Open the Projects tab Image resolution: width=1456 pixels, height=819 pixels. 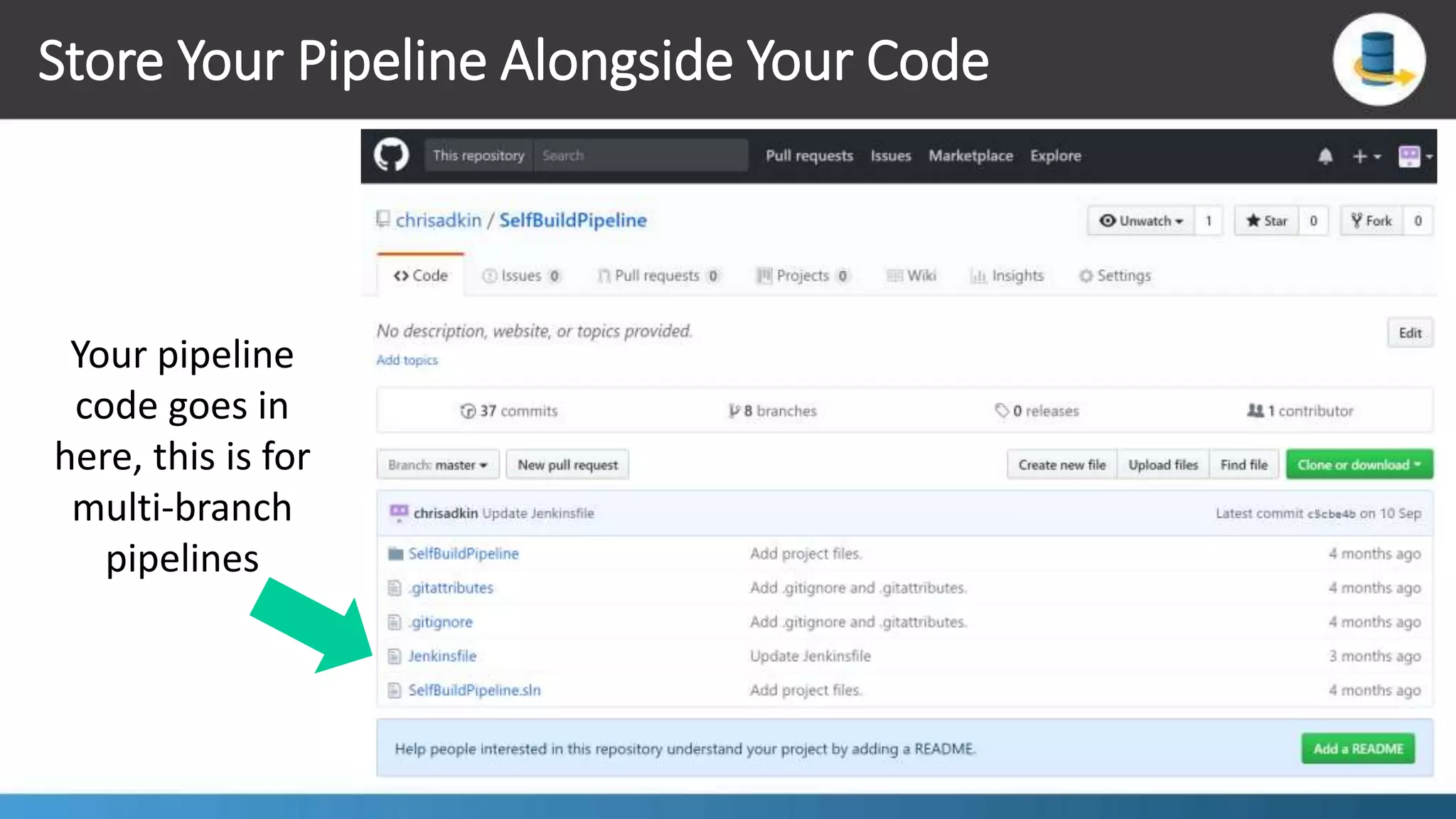coord(803,276)
